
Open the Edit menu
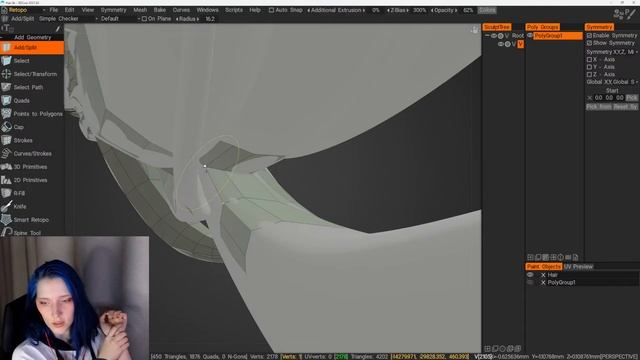(x=69, y=10)
